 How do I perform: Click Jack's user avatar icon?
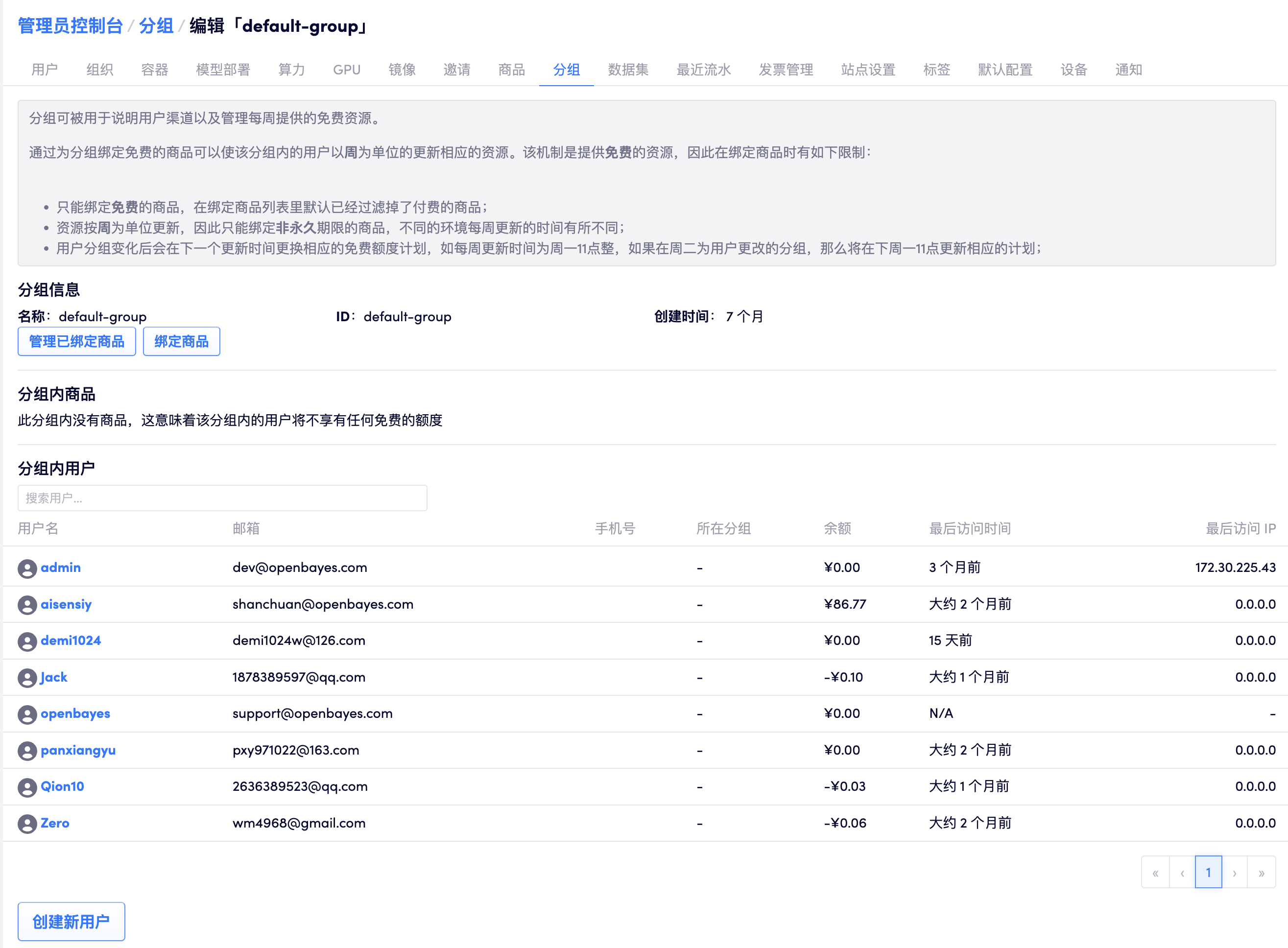point(27,677)
